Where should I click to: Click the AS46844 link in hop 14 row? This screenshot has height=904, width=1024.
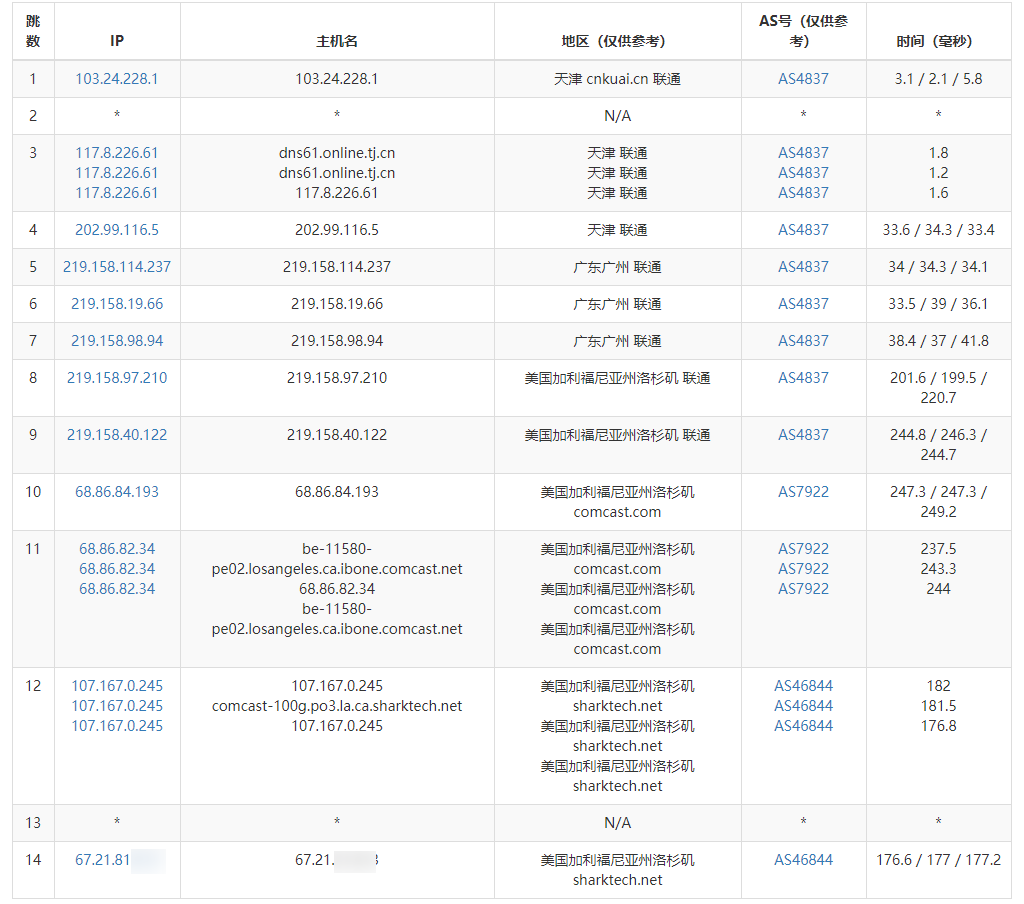pyautogui.click(x=803, y=860)
